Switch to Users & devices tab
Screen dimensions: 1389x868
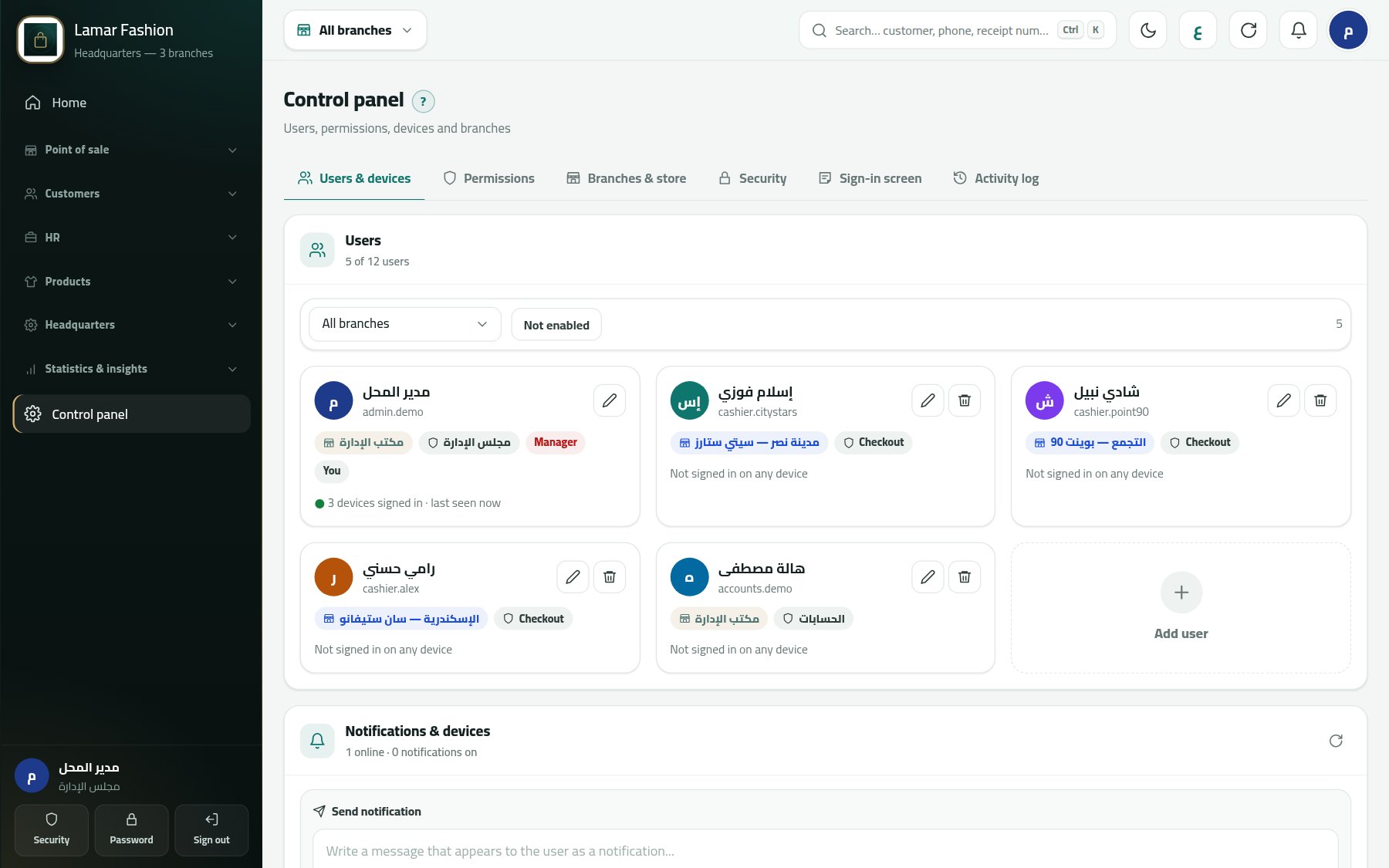[354, 178]
